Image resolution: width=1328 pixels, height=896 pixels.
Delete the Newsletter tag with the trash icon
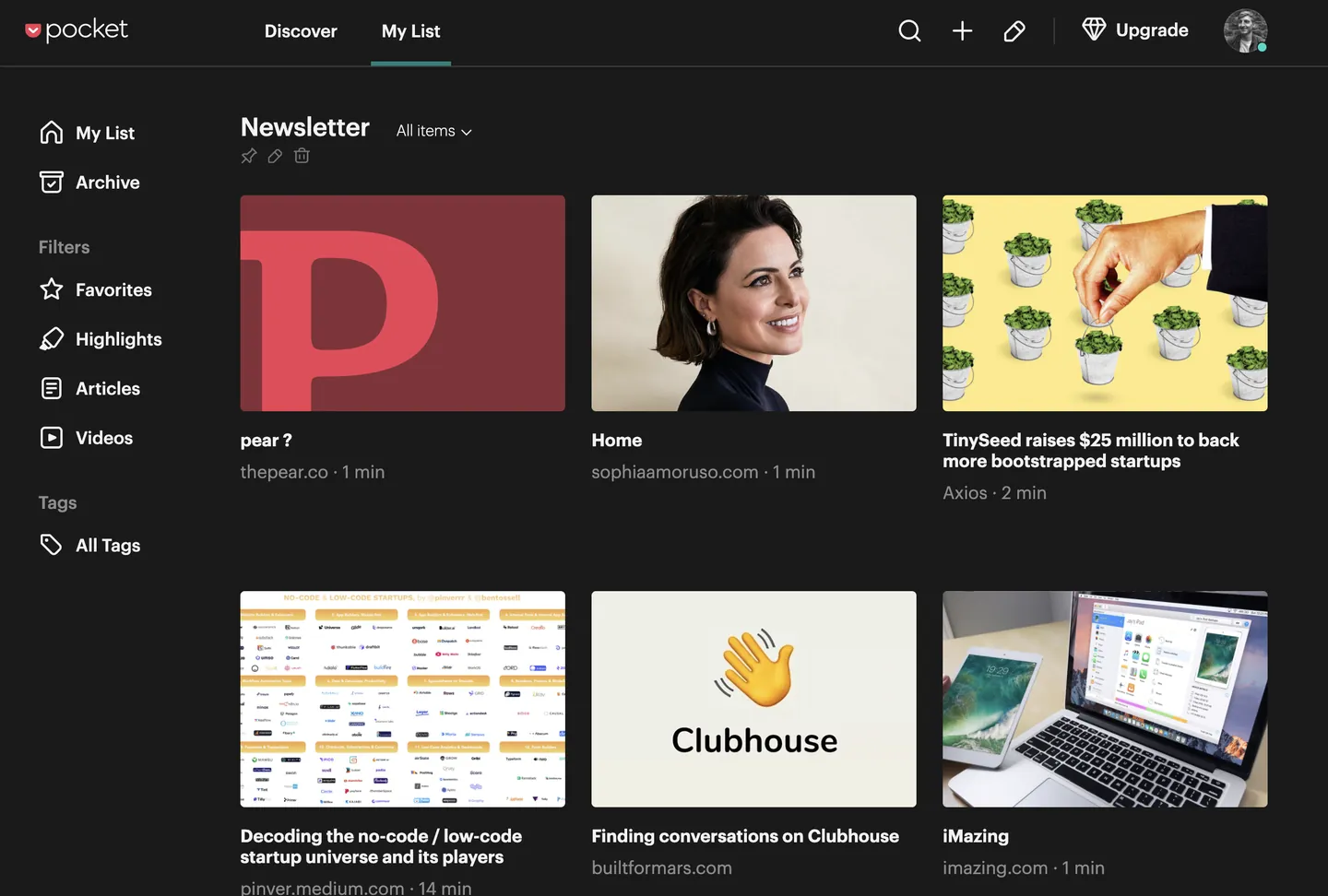302,156
